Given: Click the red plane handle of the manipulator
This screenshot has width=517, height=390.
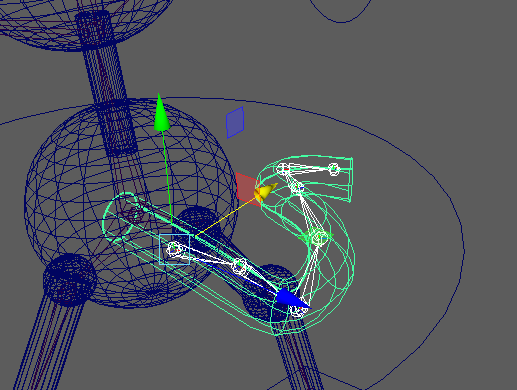Looking at the screenshot, I should pyautogui.click(x=247, y=189).
